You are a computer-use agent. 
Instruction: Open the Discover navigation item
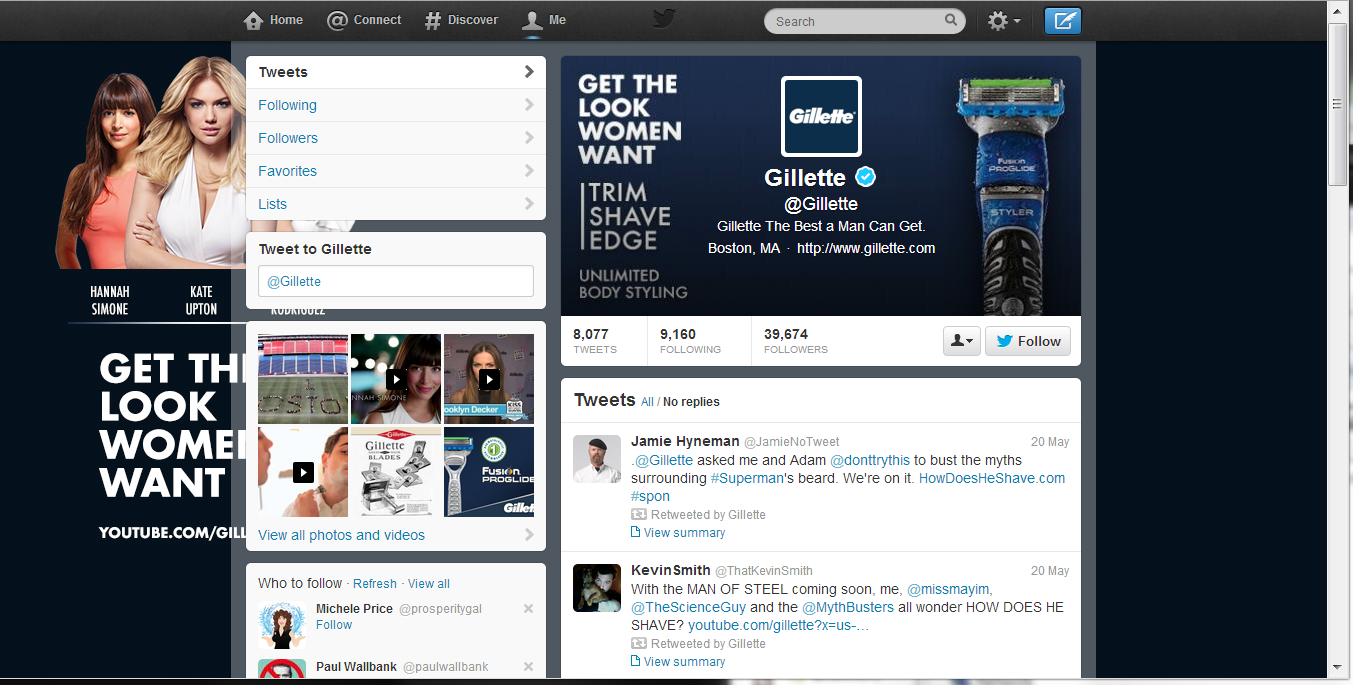click(461, 20)
